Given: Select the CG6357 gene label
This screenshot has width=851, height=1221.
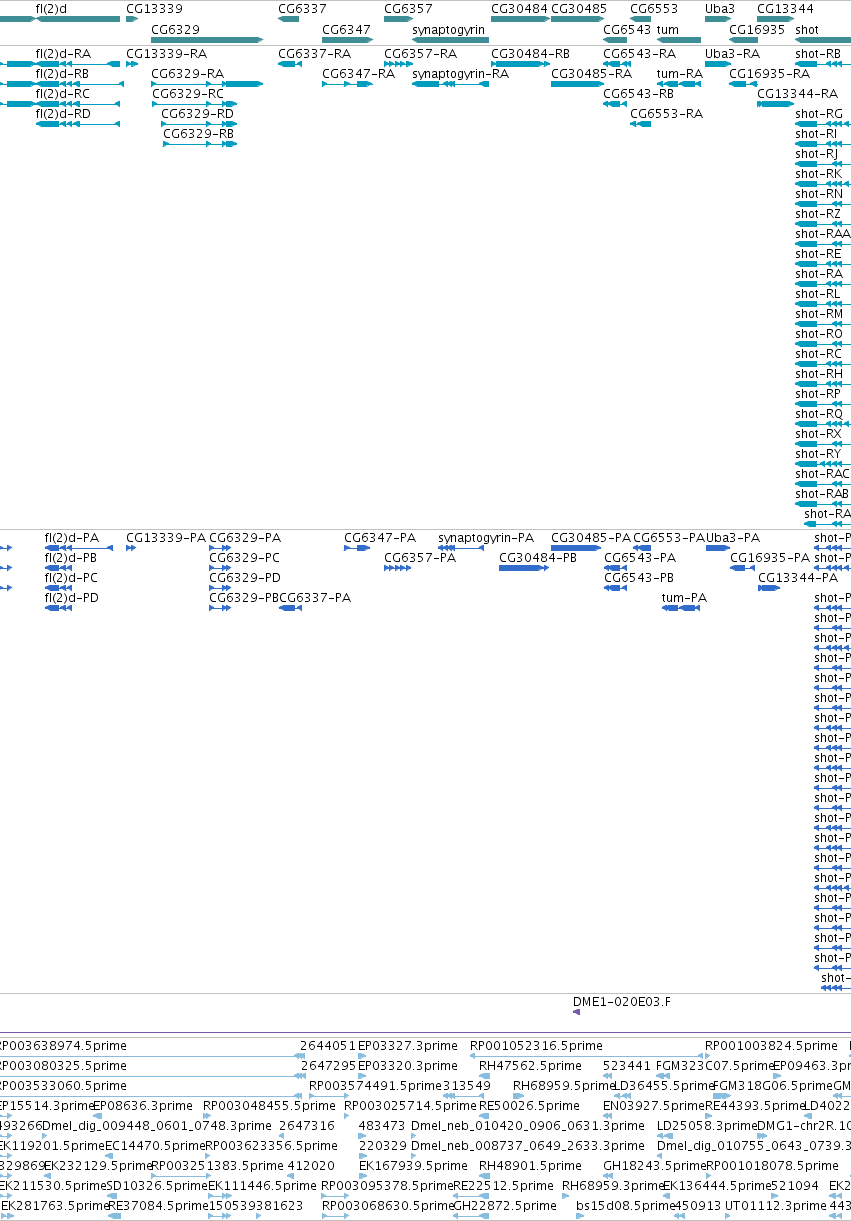Looking at the screenshot, I should tap(408, 9).
